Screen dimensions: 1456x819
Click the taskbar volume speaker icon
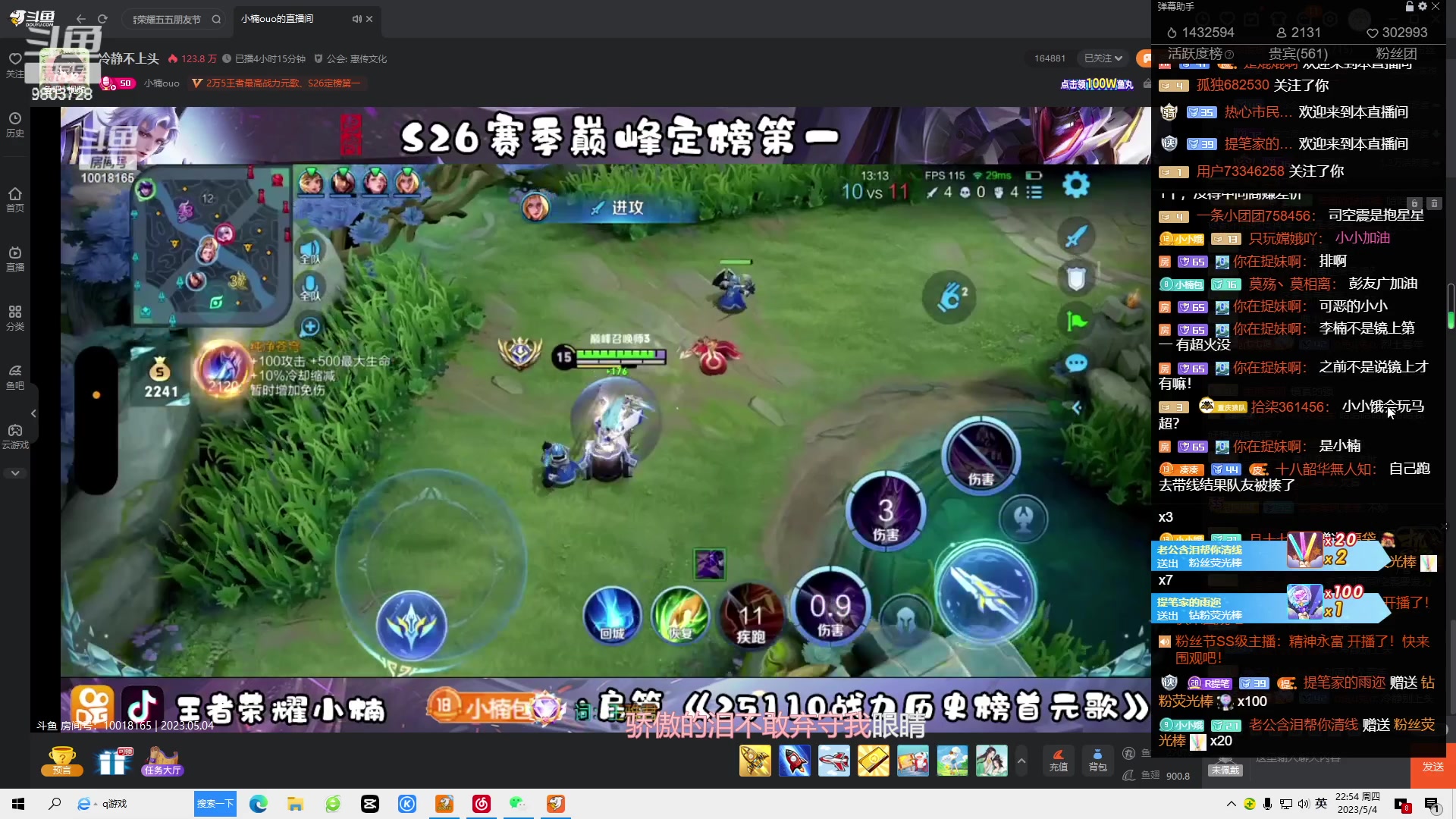click(x=1304, y=804)
